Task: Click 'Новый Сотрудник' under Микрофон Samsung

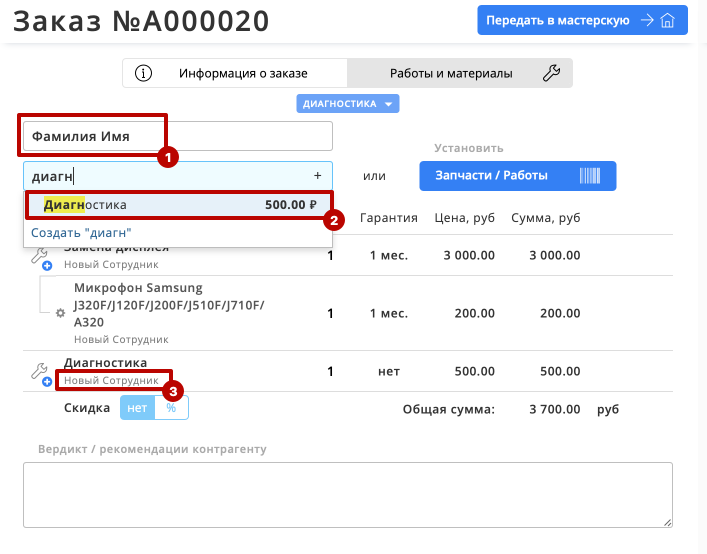Action: [121, 339]
